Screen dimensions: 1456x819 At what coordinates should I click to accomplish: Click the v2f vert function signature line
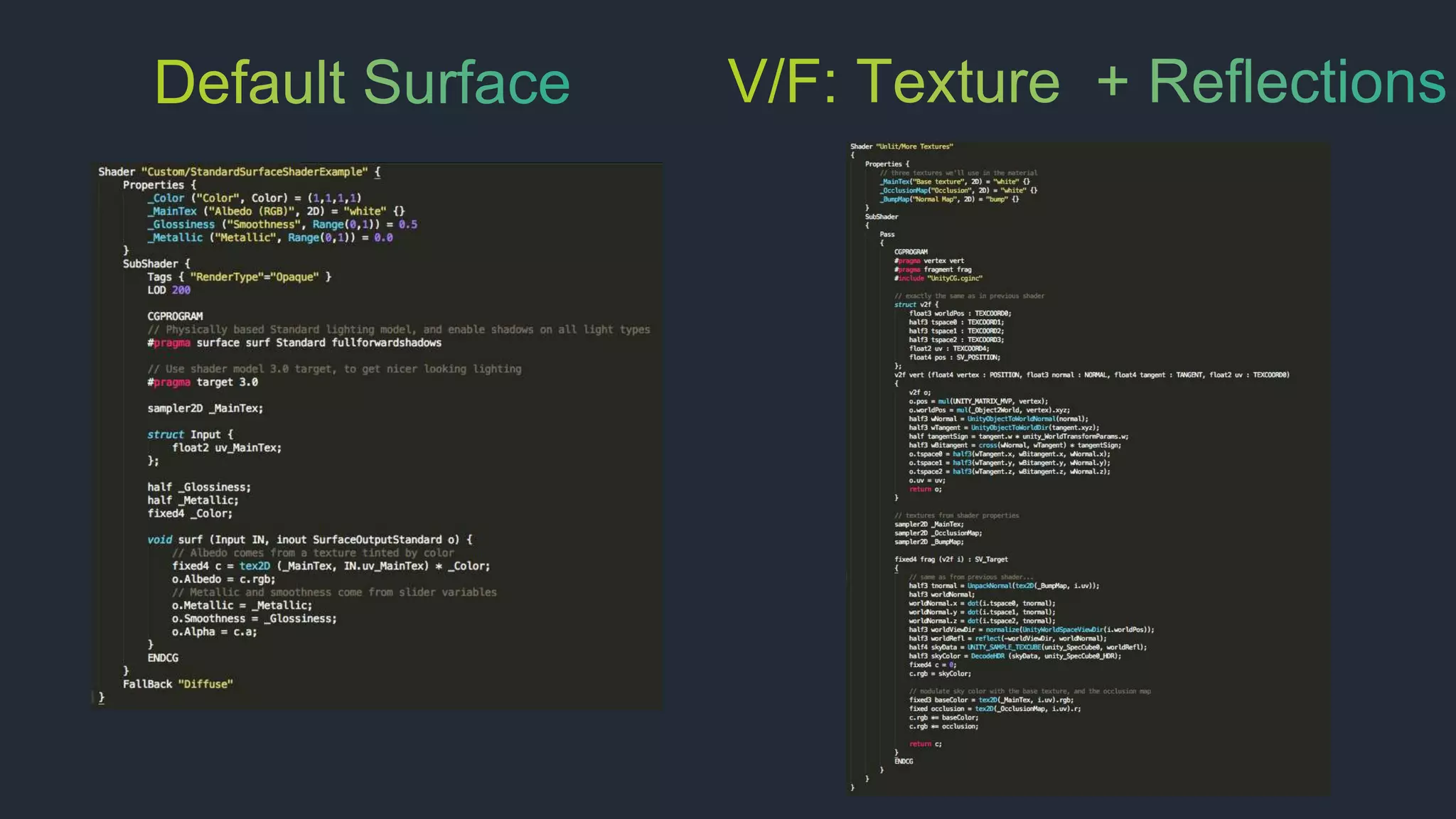[x=1091, y=375]
